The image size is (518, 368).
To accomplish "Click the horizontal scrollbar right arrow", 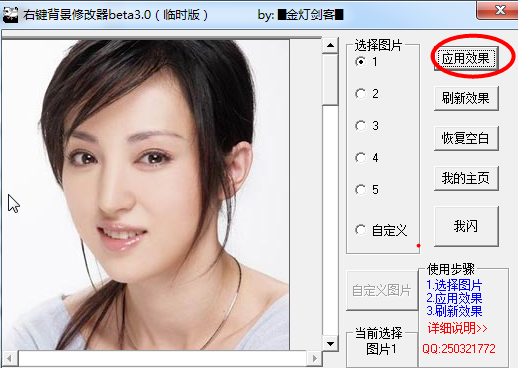I will coord(315,359).
